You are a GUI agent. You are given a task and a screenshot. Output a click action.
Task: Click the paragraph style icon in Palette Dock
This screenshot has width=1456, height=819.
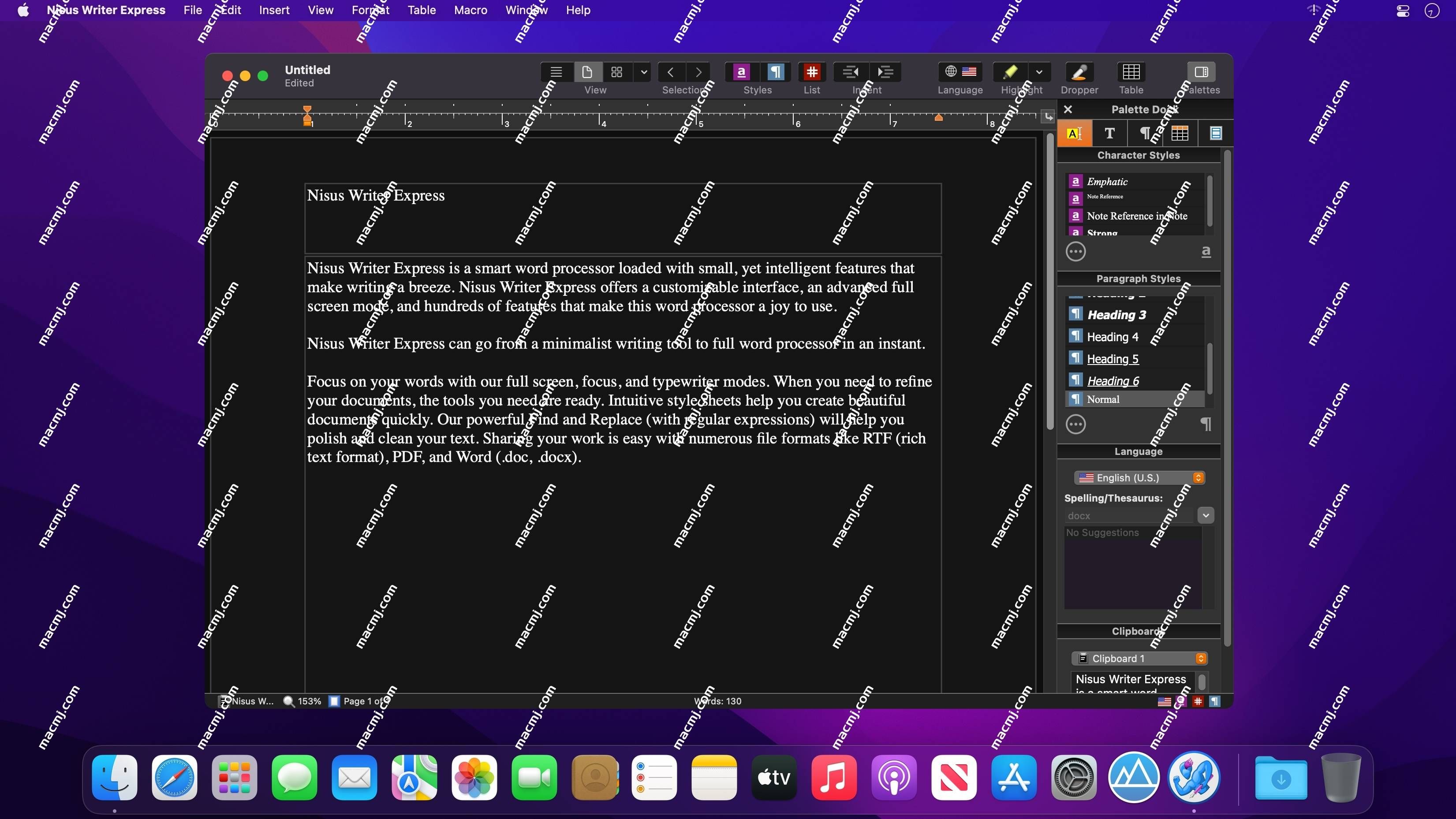[x=1145, y=133]
